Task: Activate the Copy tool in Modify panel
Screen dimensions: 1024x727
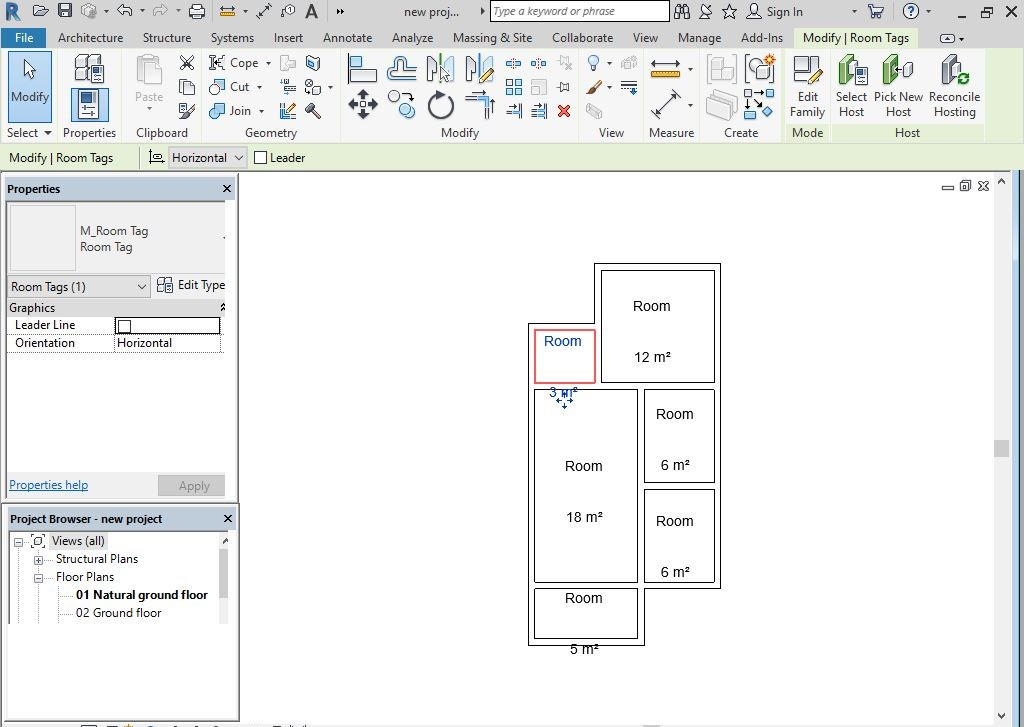Action: (x=401, y=105)
